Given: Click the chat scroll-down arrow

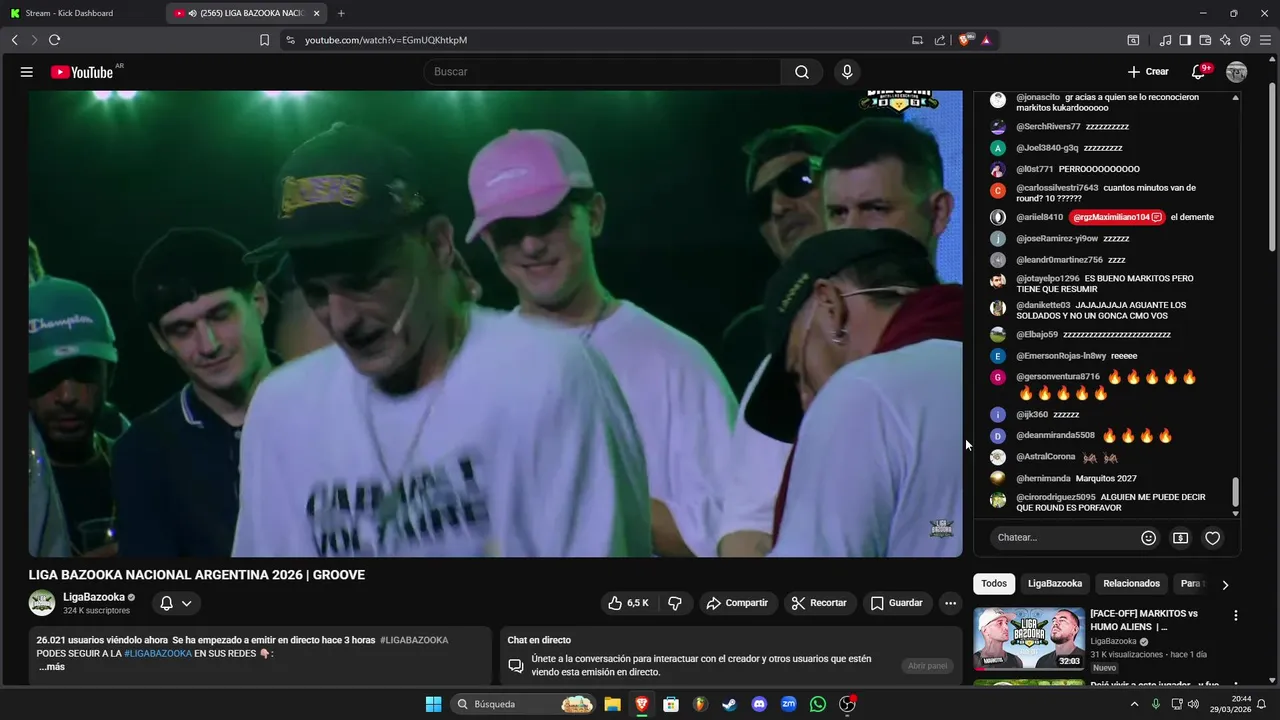Looking at the screenshot, I should point(1235,513).
